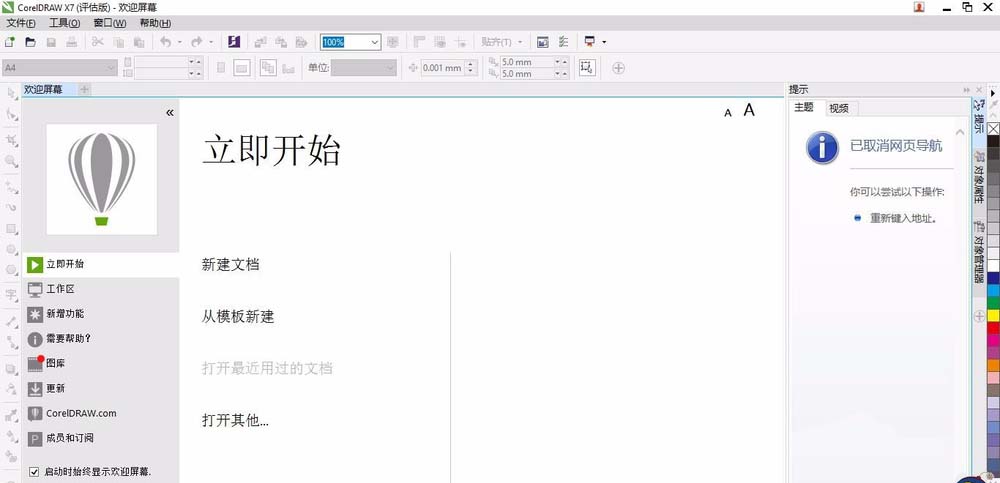Click the Open file folder icon
Image resolution: width=1000 pixels, height=483 pixels.
point(30,42)
